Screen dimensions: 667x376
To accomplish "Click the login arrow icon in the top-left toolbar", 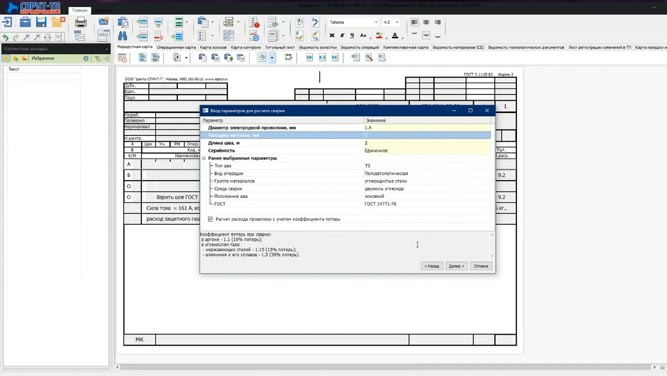I will [8, 22].
